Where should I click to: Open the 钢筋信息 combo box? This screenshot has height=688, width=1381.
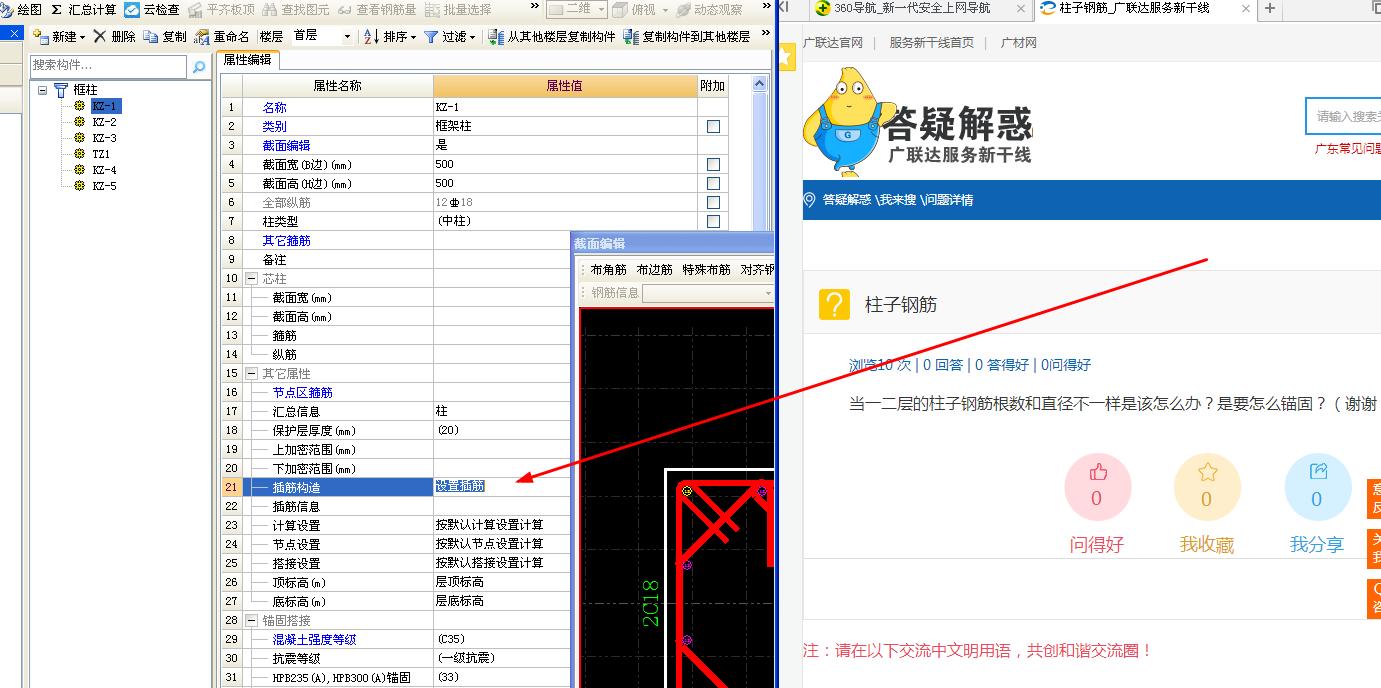pos(708,293)
